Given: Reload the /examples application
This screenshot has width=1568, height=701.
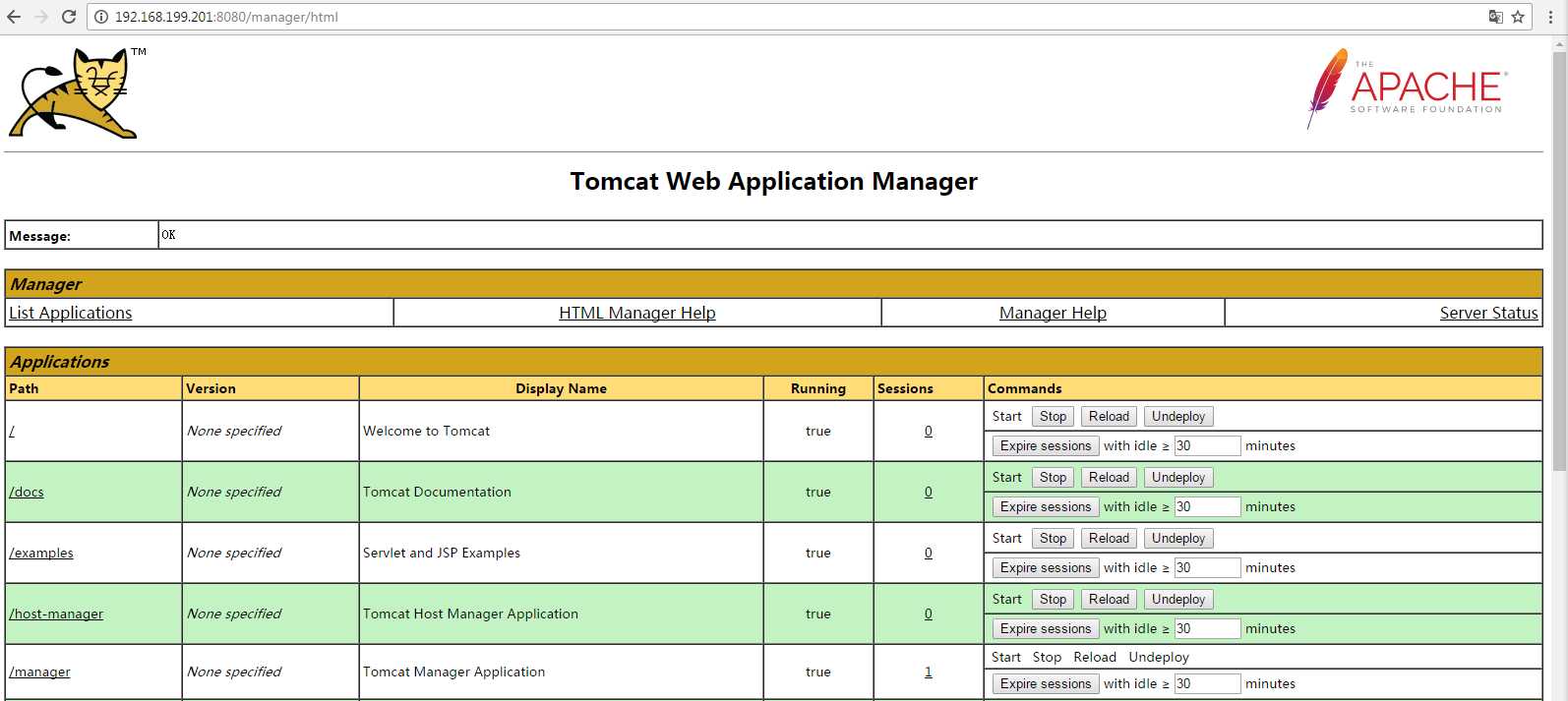Looking at the screenshot, I should (x=1109, y=539).
